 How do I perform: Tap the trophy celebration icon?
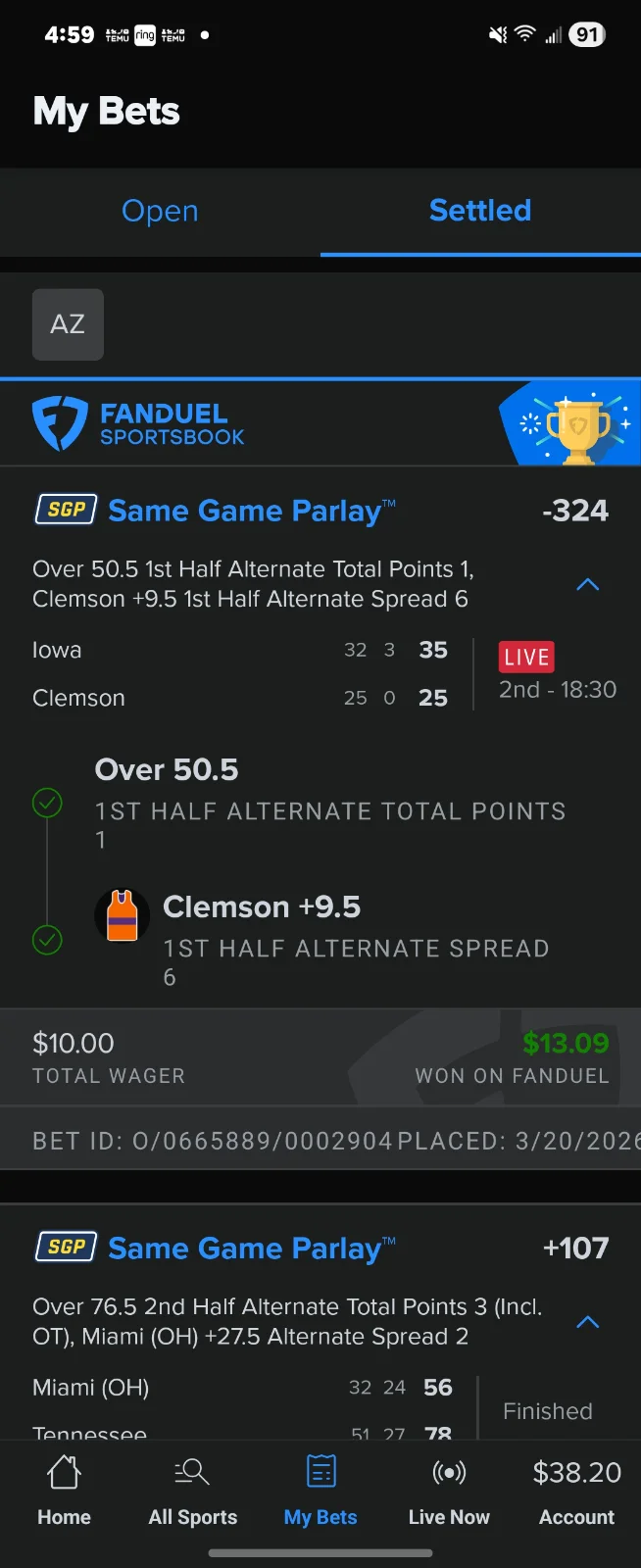[576, 422]
